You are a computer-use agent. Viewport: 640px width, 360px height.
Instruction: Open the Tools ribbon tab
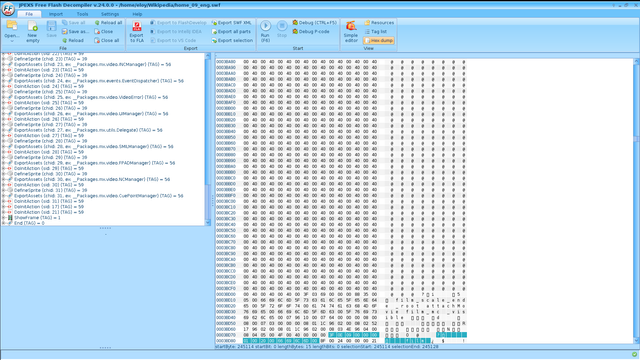(82, 14)
